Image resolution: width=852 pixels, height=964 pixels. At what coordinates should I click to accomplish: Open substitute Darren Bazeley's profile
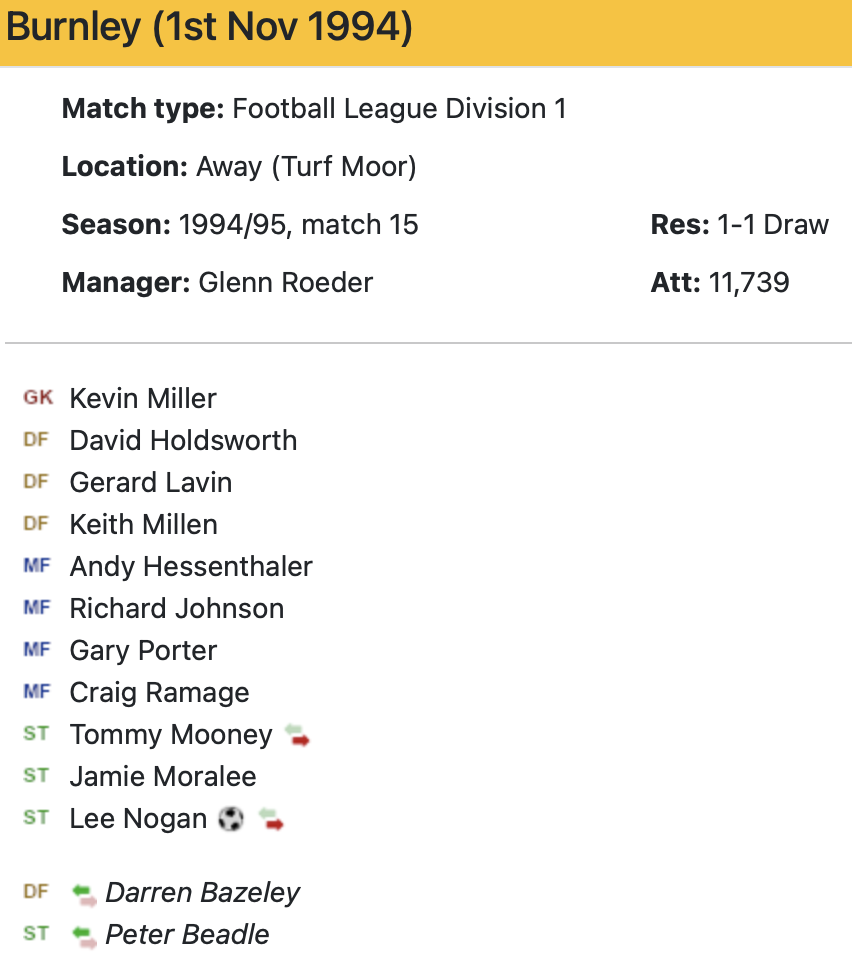point(203,893)
